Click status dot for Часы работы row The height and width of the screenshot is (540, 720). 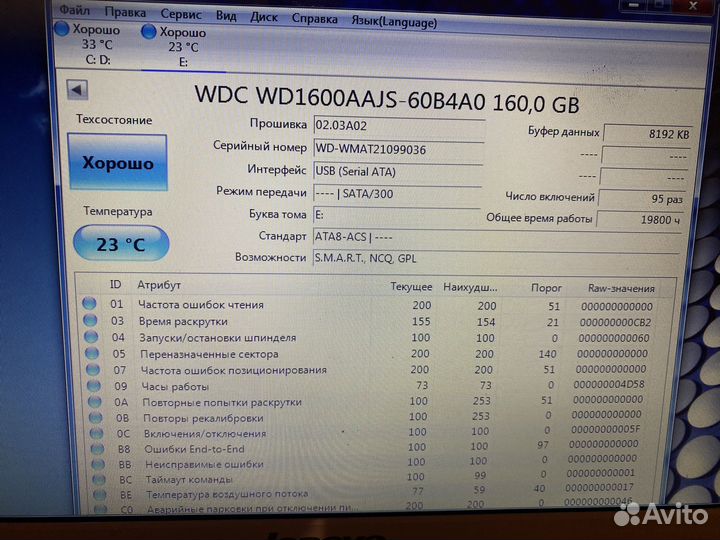(x=94, y=386)
